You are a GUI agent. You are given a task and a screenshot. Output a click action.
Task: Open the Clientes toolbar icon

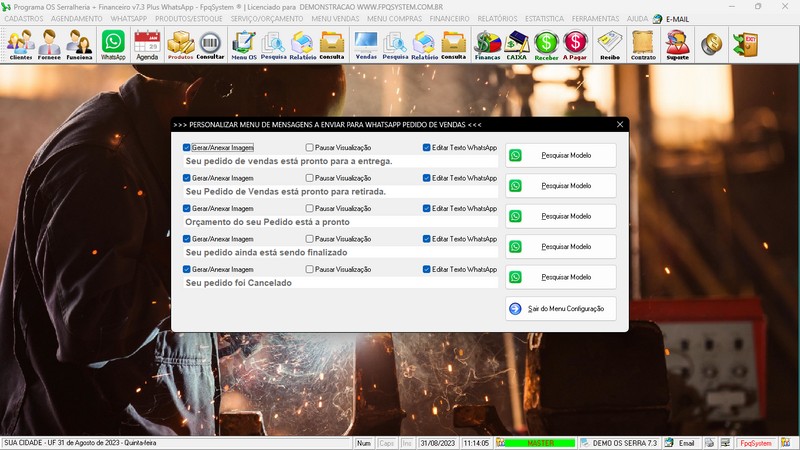(20, 45)
